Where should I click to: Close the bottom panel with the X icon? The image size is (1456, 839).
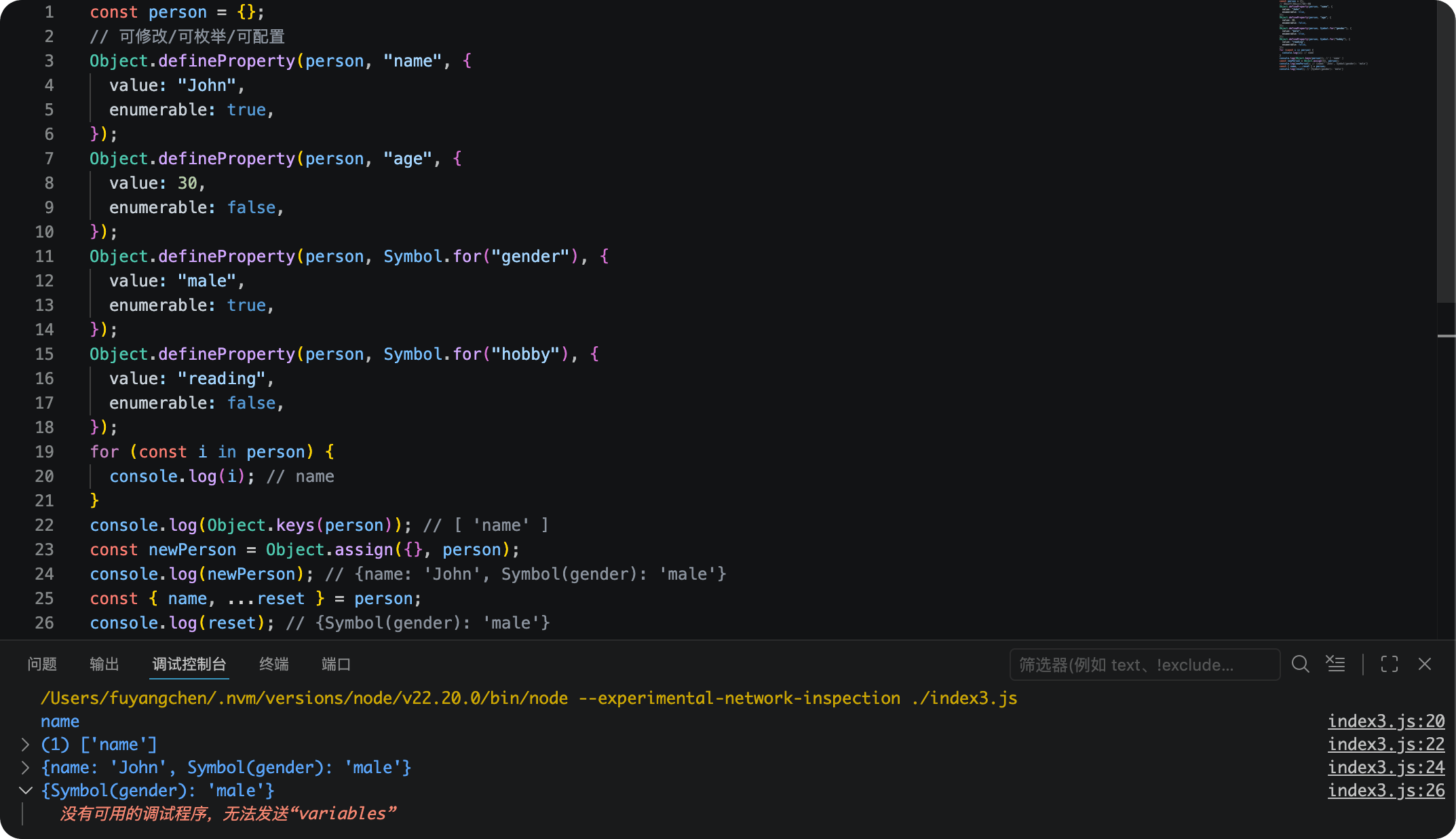point(1425,664)
